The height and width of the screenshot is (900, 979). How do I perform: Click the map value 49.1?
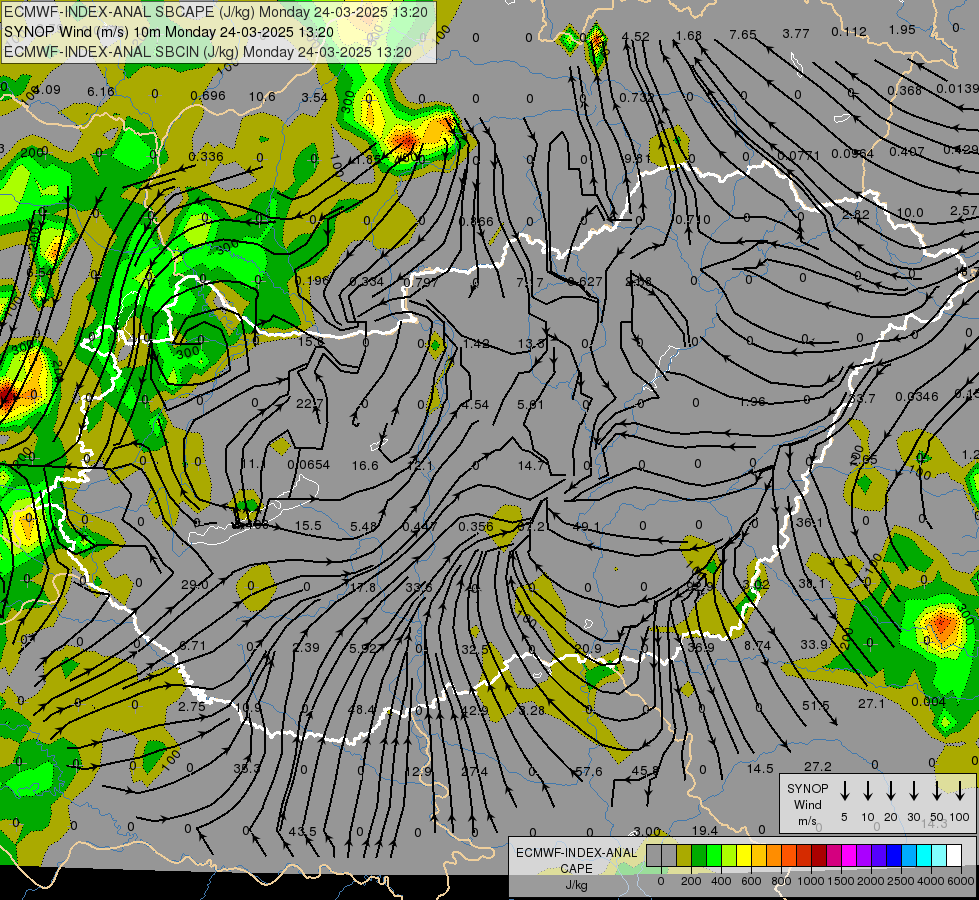[586, 526]
